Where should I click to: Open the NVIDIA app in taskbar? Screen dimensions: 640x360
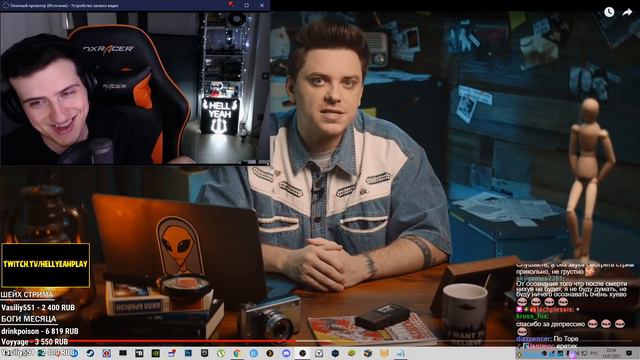156,353
